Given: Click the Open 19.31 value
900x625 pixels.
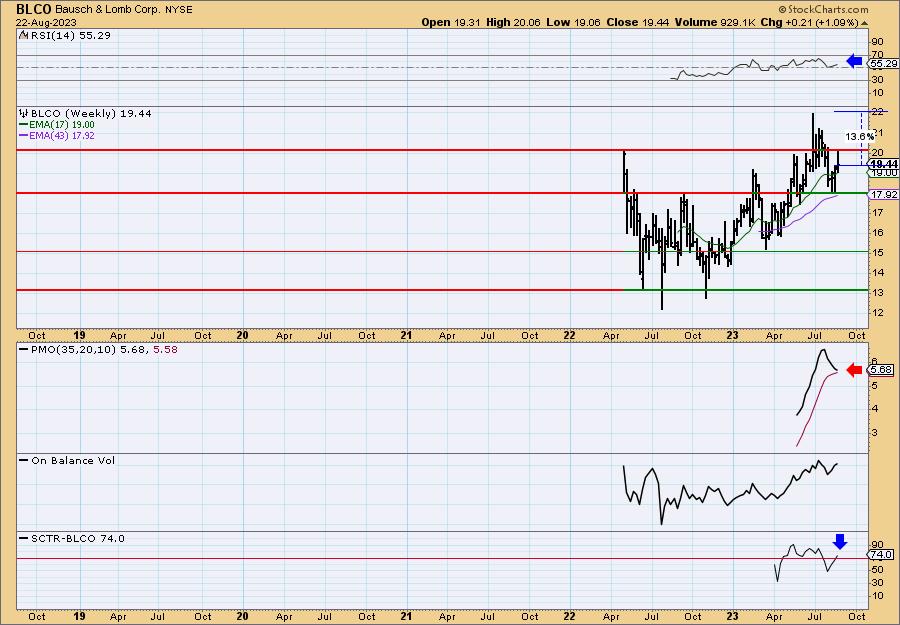Looking at the screenshot, I should tap(451, 22).
